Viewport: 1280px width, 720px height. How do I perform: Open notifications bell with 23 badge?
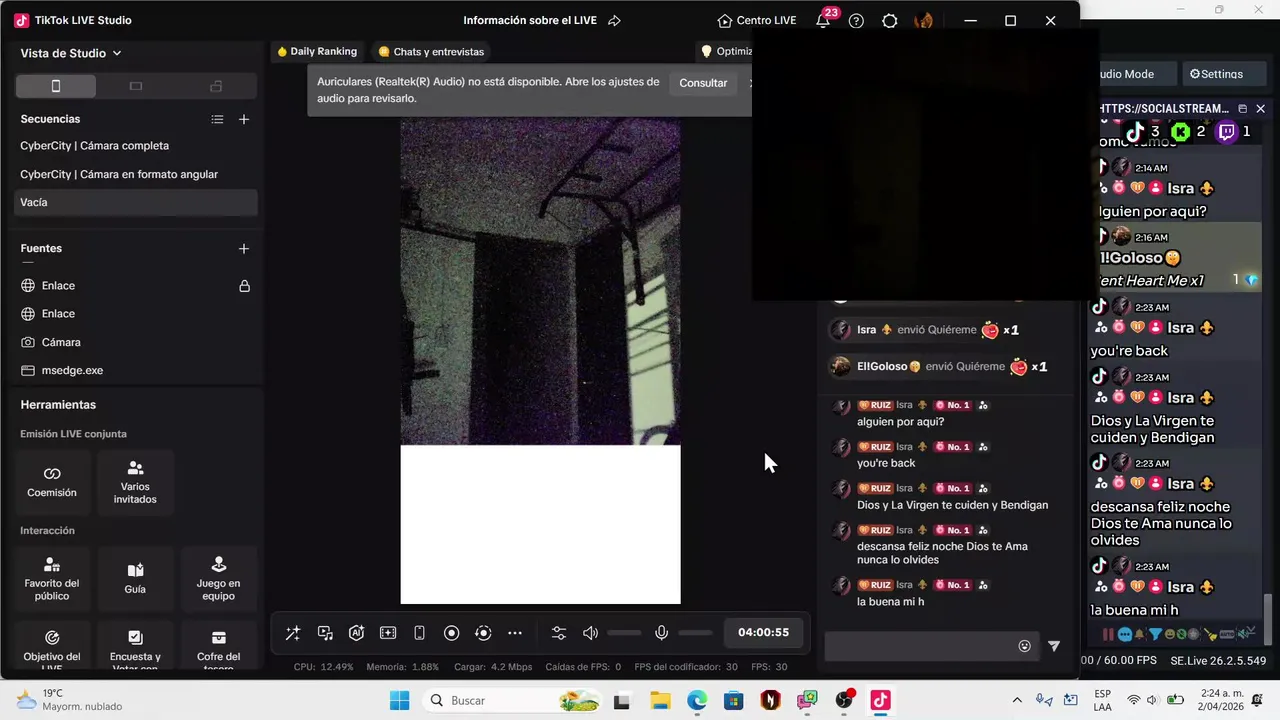[823, 20]
